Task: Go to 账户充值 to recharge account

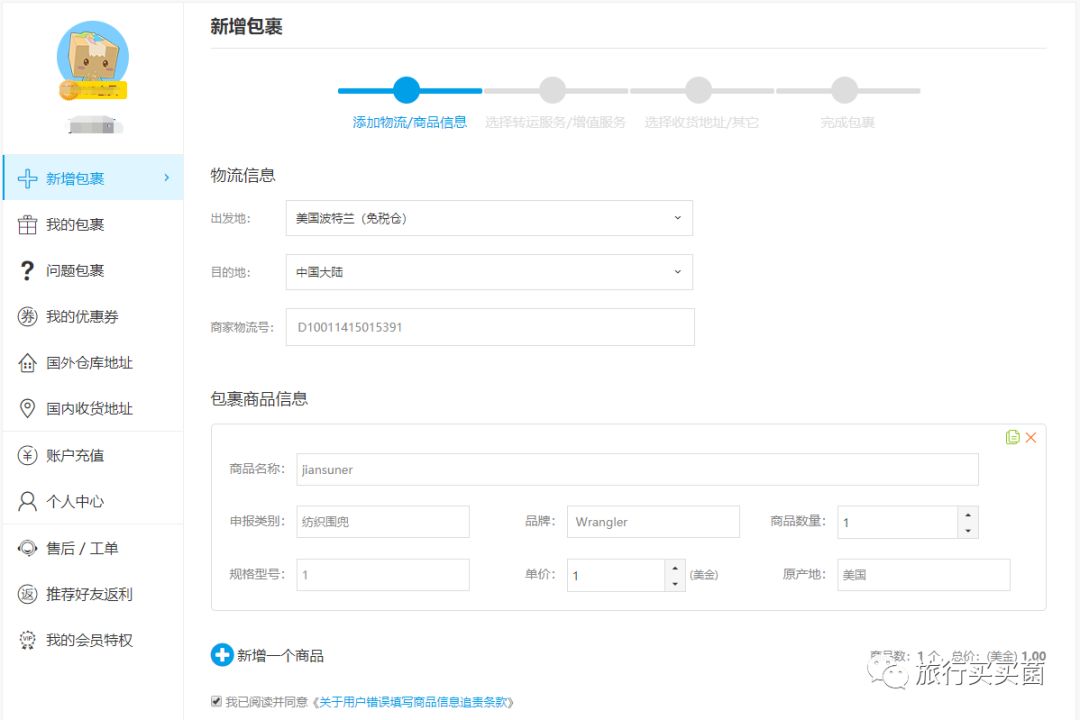Action: (x=72, y=454)
